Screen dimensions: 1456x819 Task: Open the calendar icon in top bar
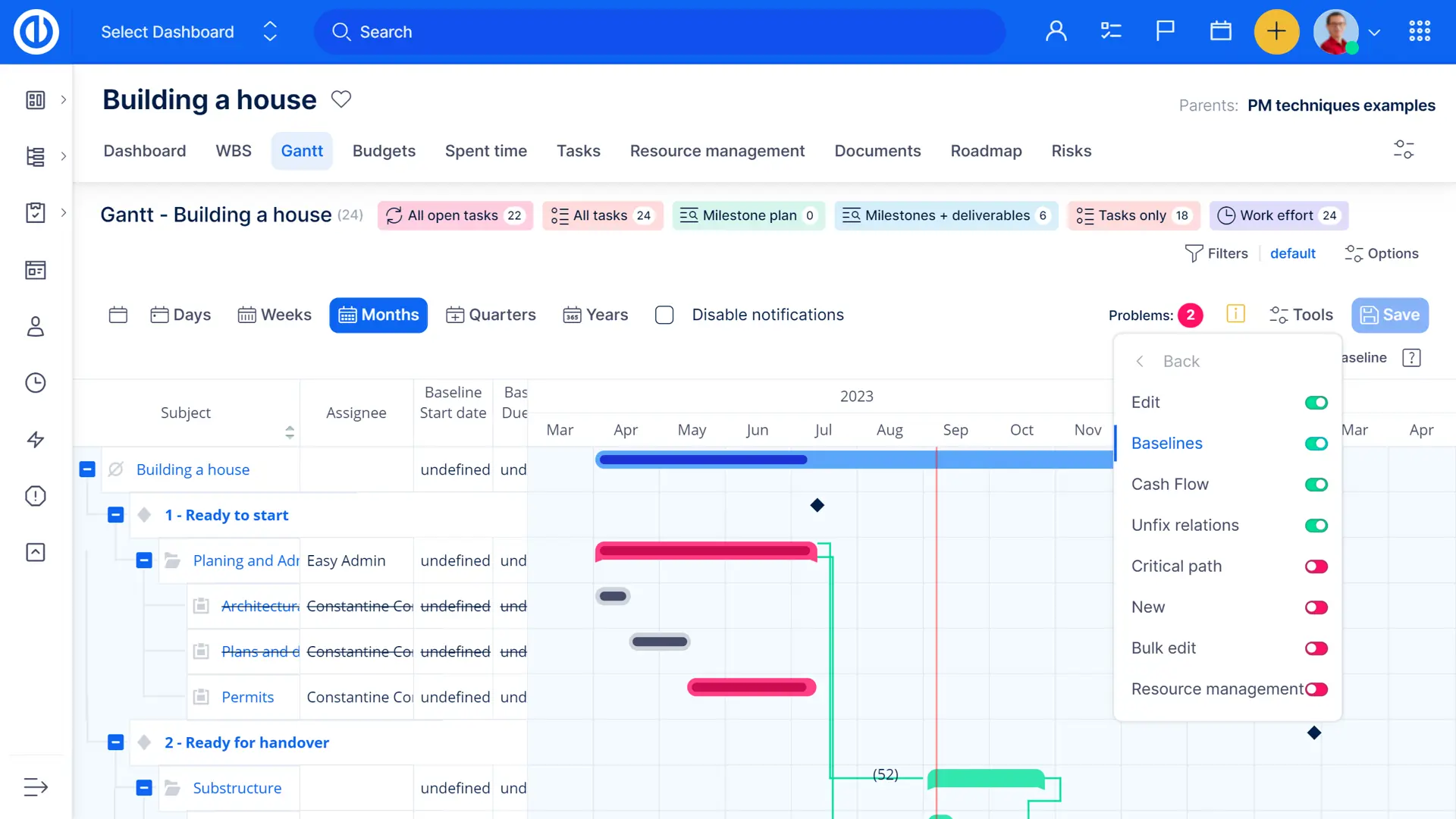(x=1220, y=31)
